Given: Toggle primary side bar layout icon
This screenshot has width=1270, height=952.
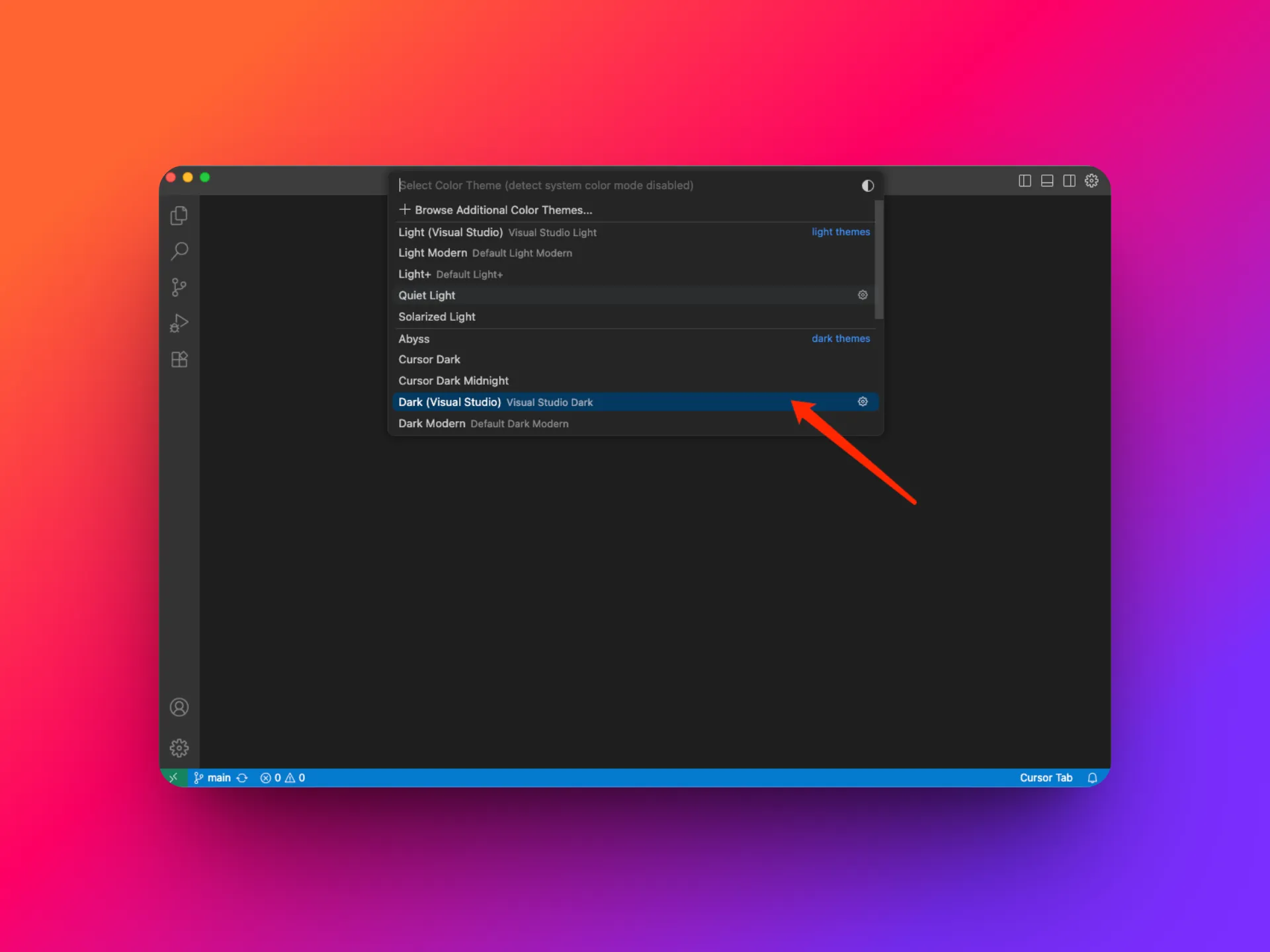Looking at the screenshot, I should tap(1025, 180).
